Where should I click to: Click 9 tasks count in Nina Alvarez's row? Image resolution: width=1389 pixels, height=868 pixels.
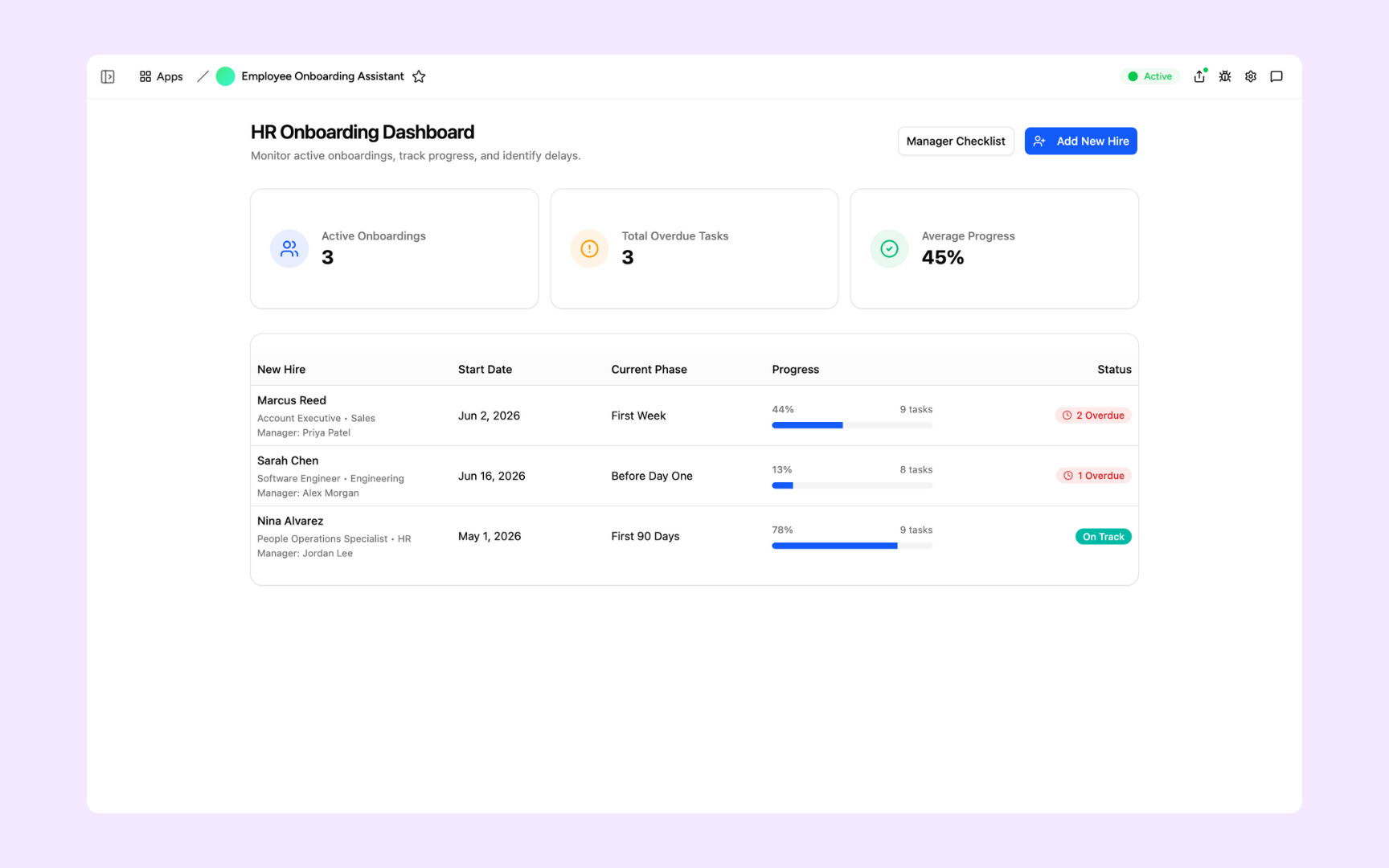(x=916, y=530)
